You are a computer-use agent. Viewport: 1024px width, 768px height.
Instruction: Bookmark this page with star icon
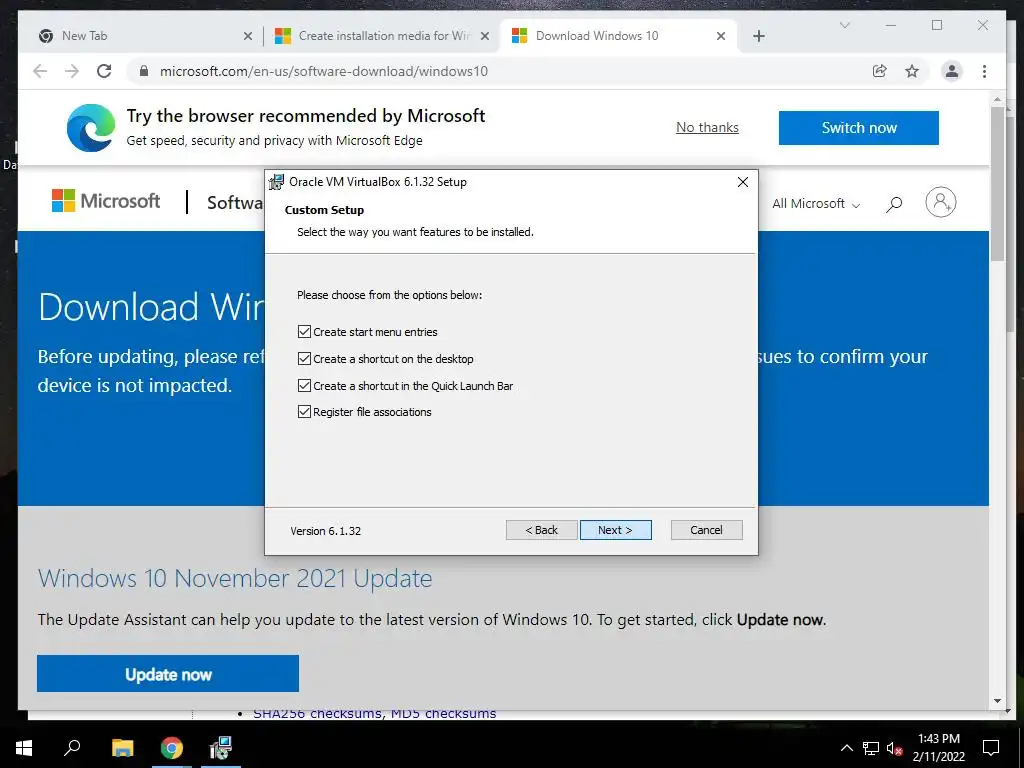tap(912, 71)
